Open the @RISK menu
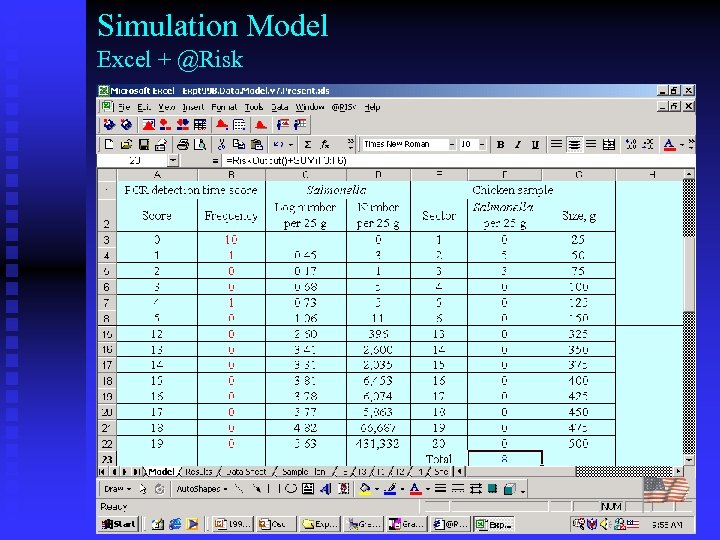This screenshot has width=720, height=540. pos(343,107)
